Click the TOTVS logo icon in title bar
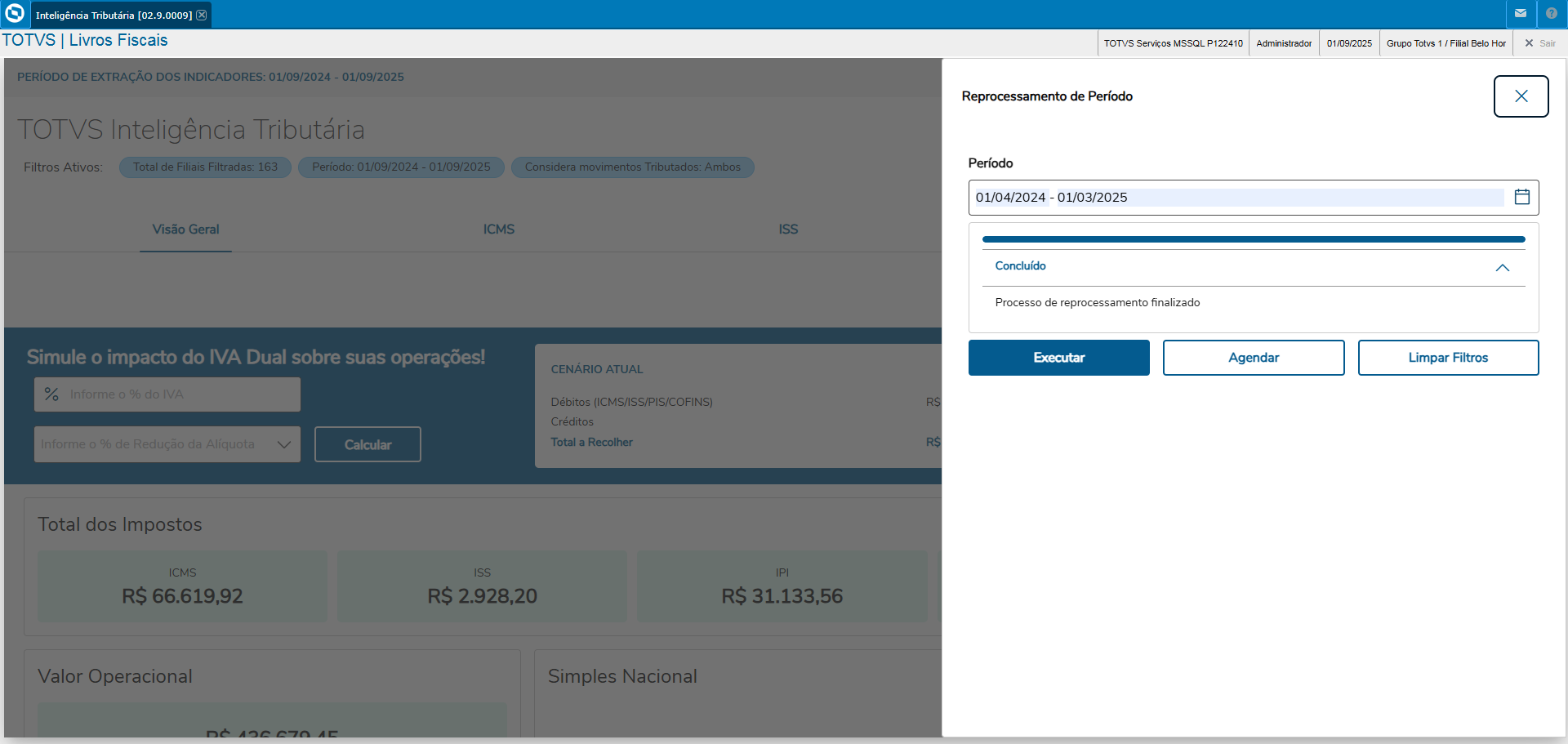The height and width of the screenshot is (744, 1568). pyautogui.click(x=15, y=13)
